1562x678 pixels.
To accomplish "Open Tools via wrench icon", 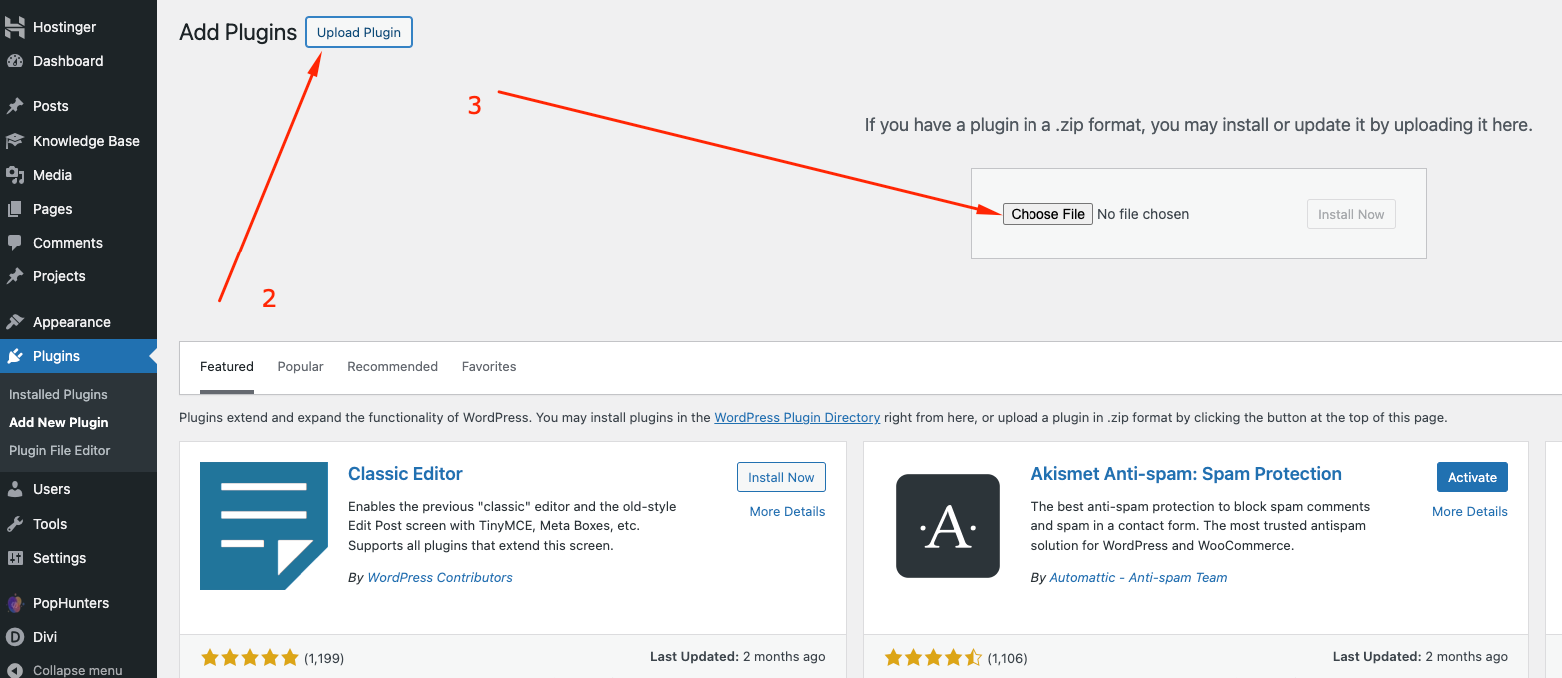I will click(x=15, y=524).
